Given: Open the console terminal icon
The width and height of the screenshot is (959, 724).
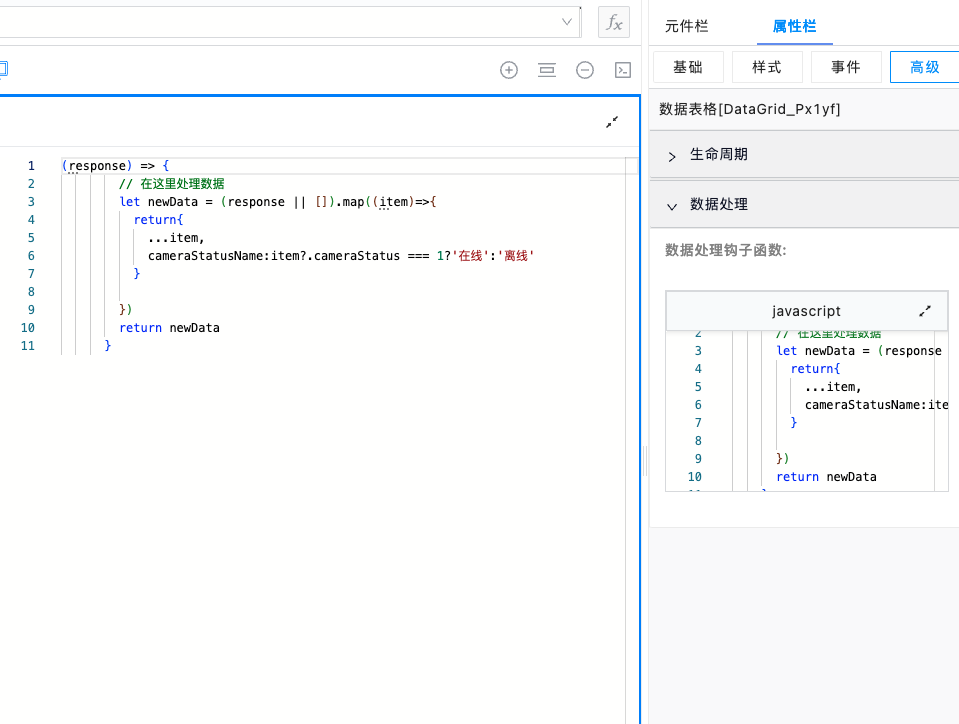Looking at the screenshot, I should (623, 70).
